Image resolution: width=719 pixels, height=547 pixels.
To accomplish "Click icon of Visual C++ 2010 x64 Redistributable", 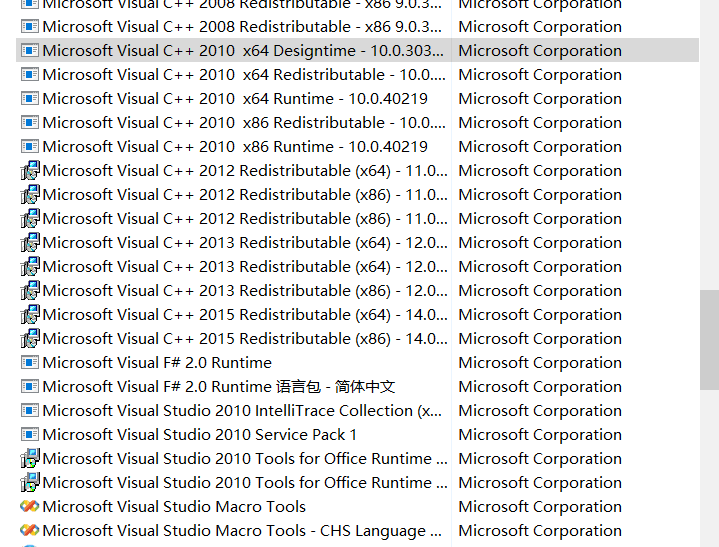I will (x=30, y=74).
